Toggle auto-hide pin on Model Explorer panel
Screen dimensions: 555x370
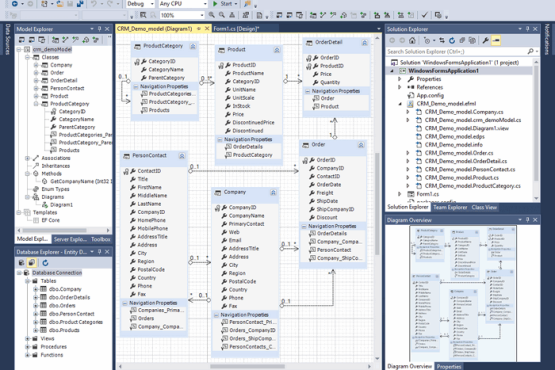coord(99,29)
